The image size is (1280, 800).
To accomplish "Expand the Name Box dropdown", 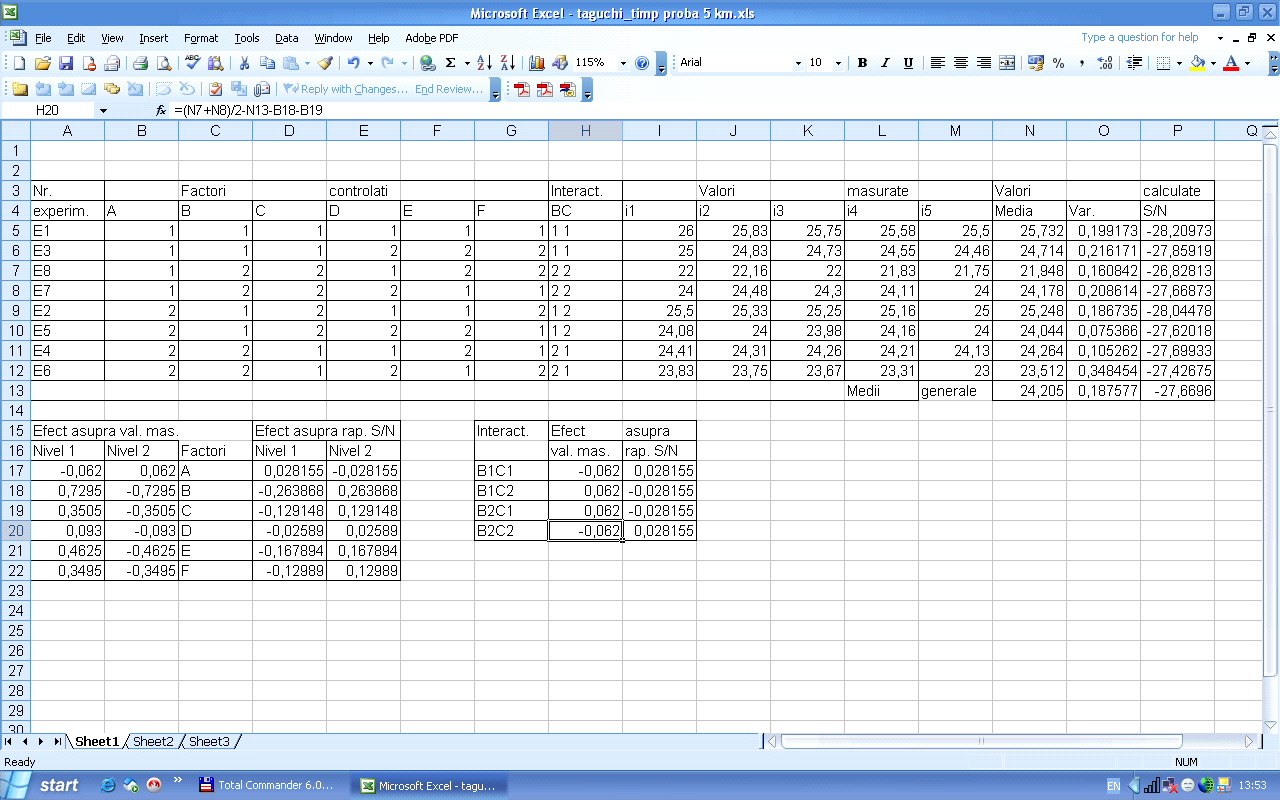I will tap(103, 110).
